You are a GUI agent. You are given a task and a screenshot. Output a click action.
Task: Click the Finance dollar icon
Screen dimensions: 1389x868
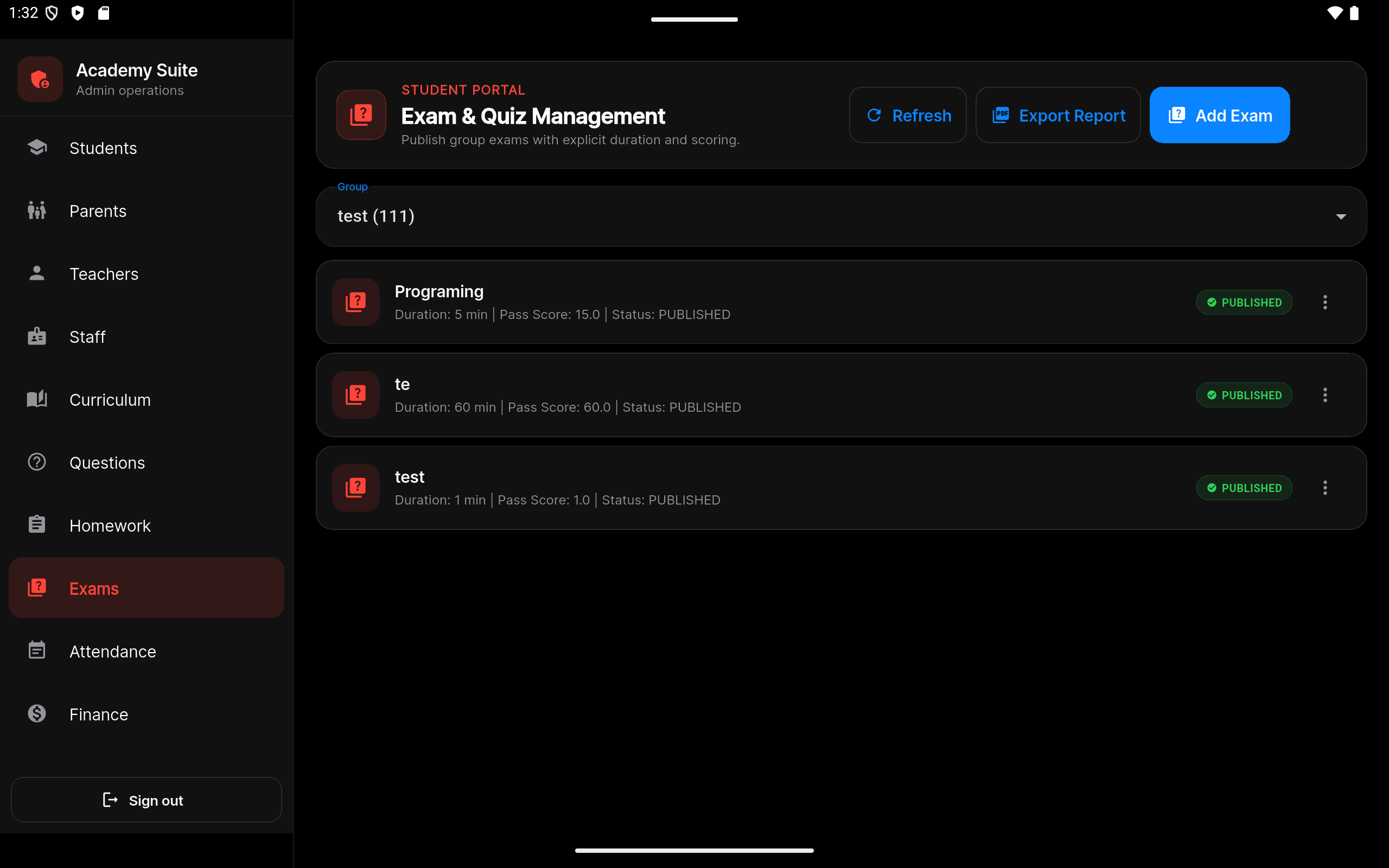tap(37, 713)
